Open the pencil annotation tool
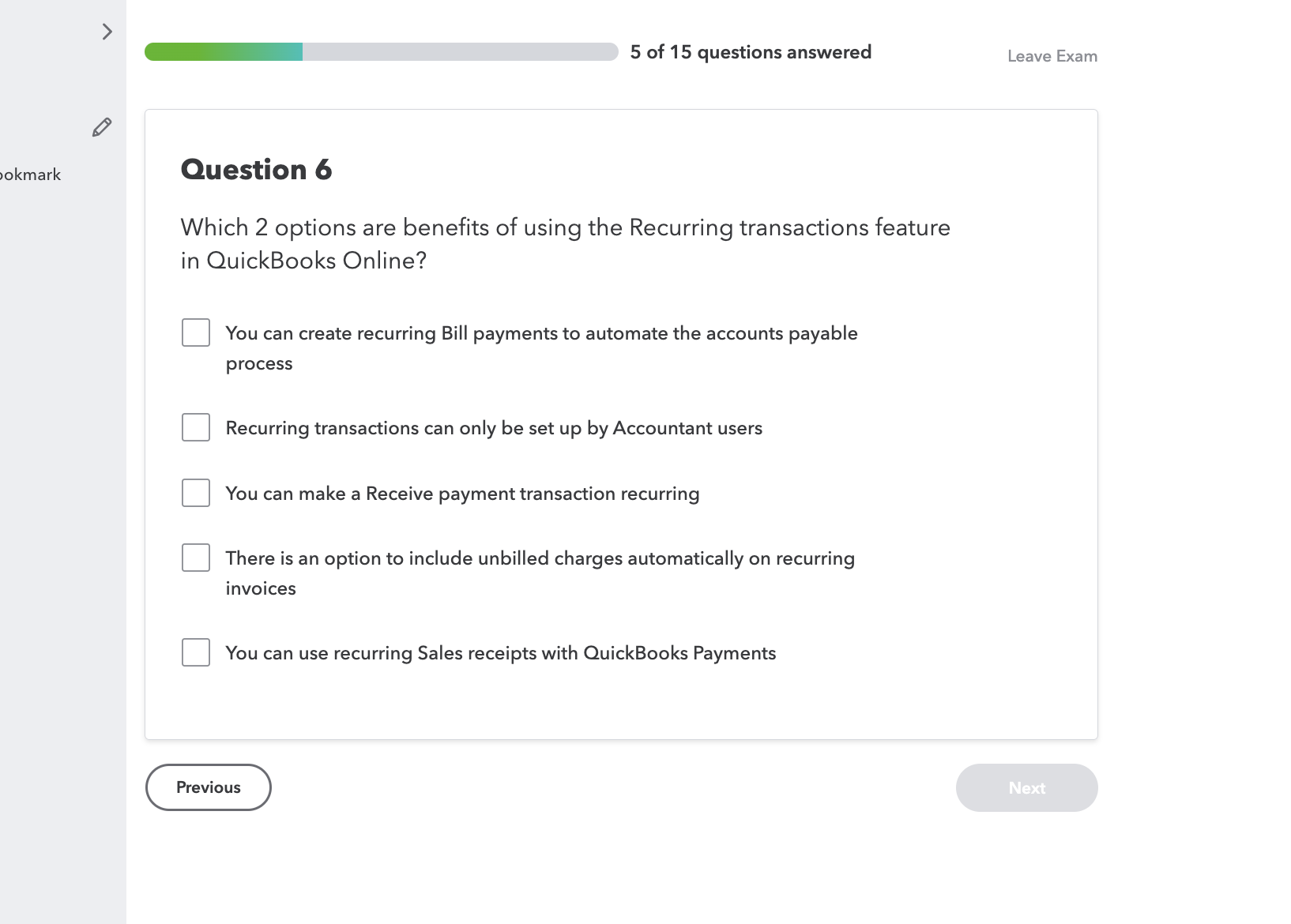 (x=101, y=127)
